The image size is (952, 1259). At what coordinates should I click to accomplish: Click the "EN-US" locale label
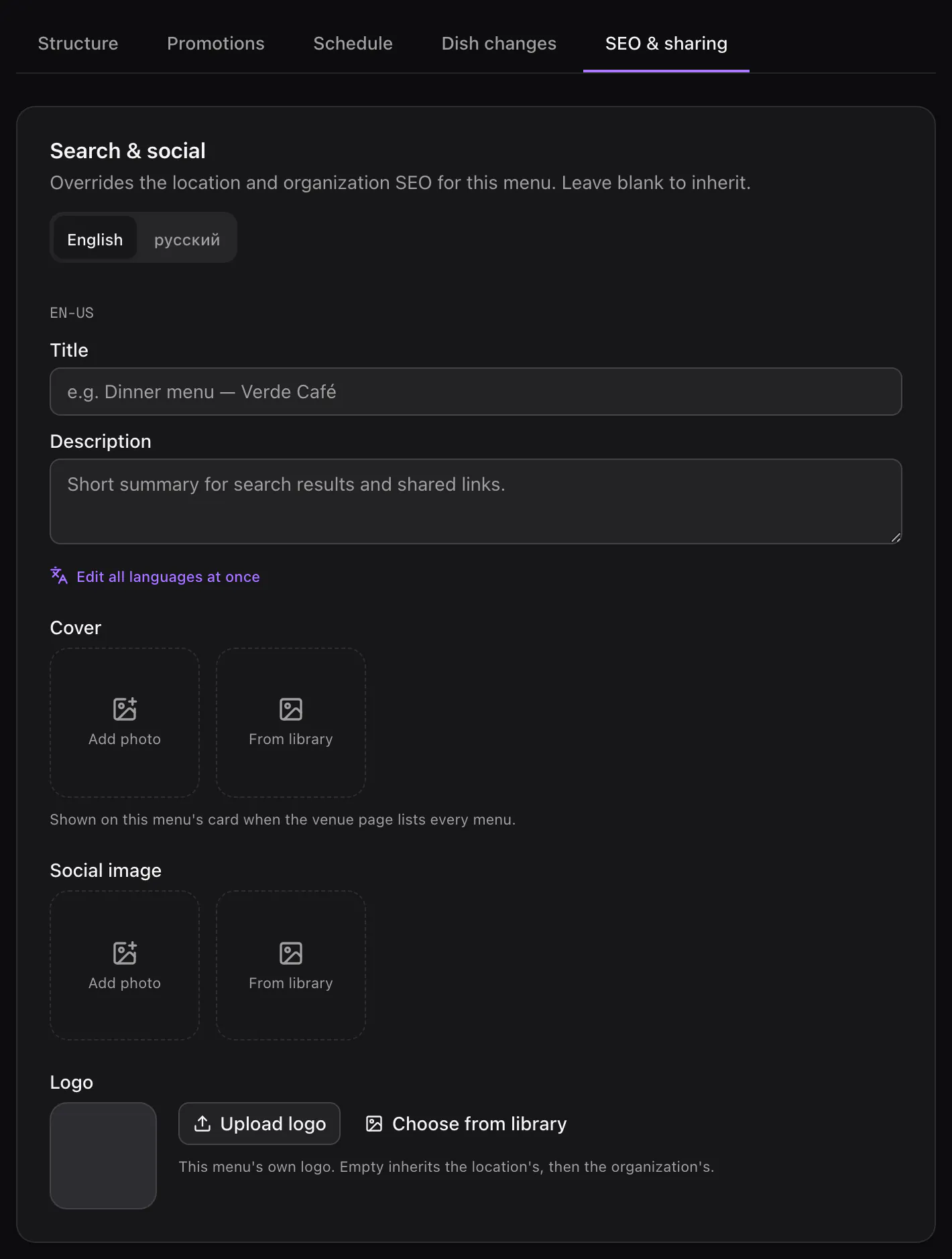coord(72,313)
